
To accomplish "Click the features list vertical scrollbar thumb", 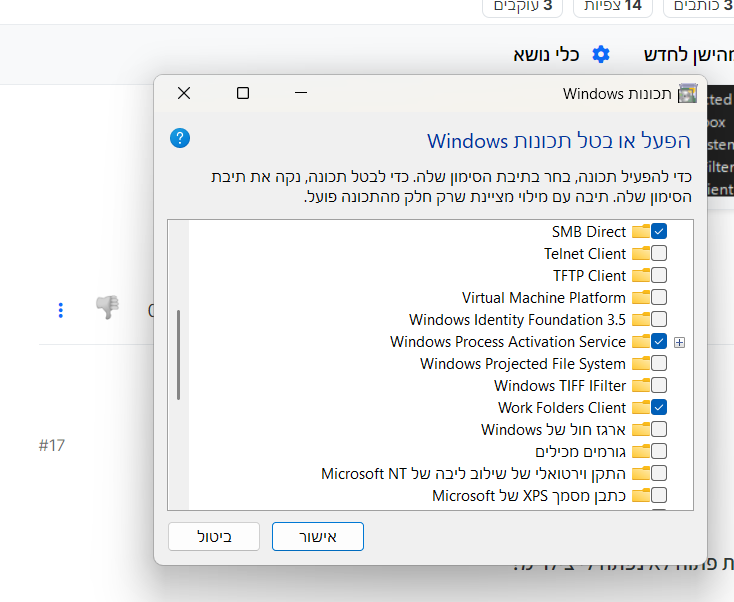I will (178, 355).
